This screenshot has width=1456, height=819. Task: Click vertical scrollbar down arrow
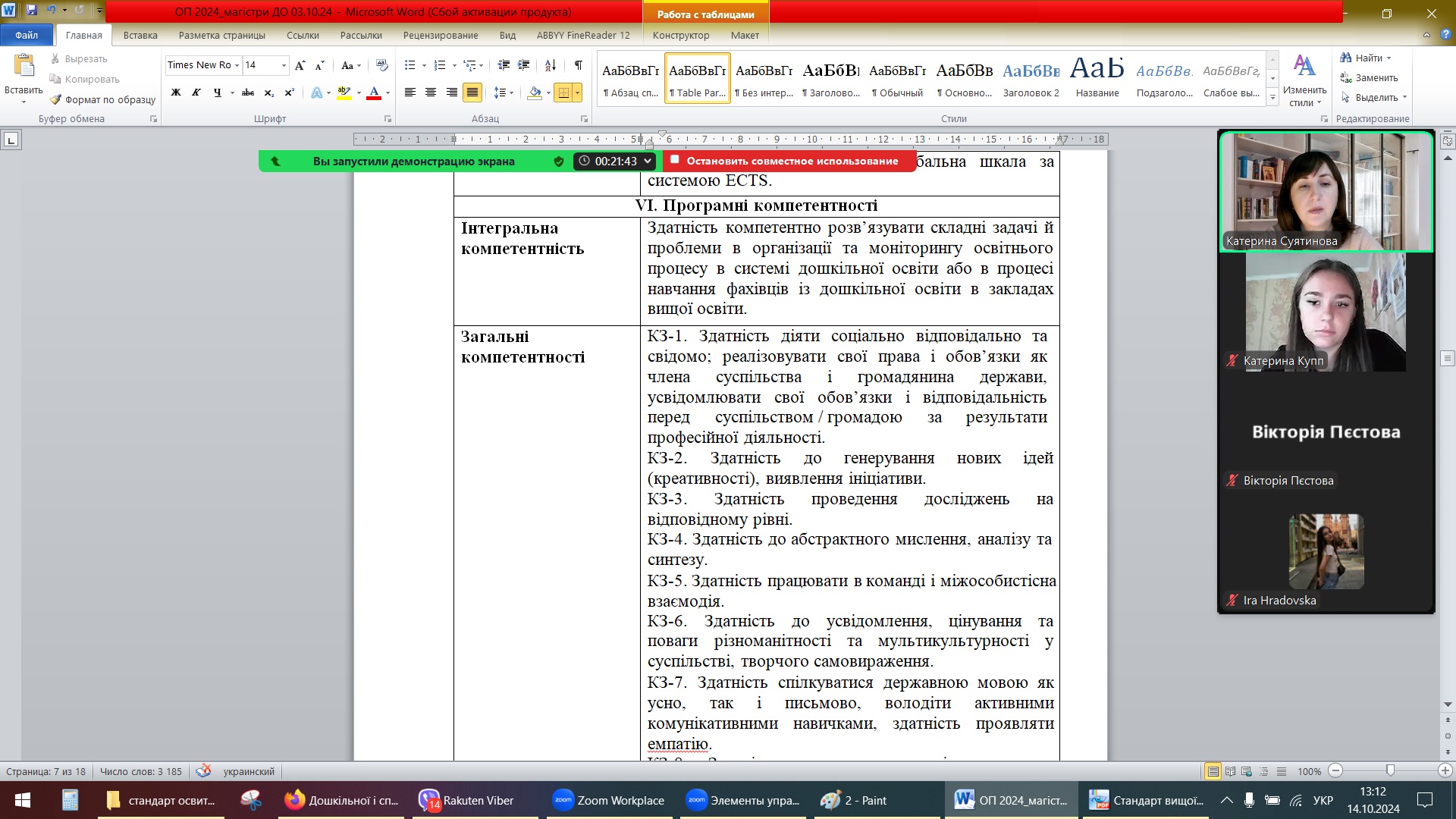click(1448, 704)
